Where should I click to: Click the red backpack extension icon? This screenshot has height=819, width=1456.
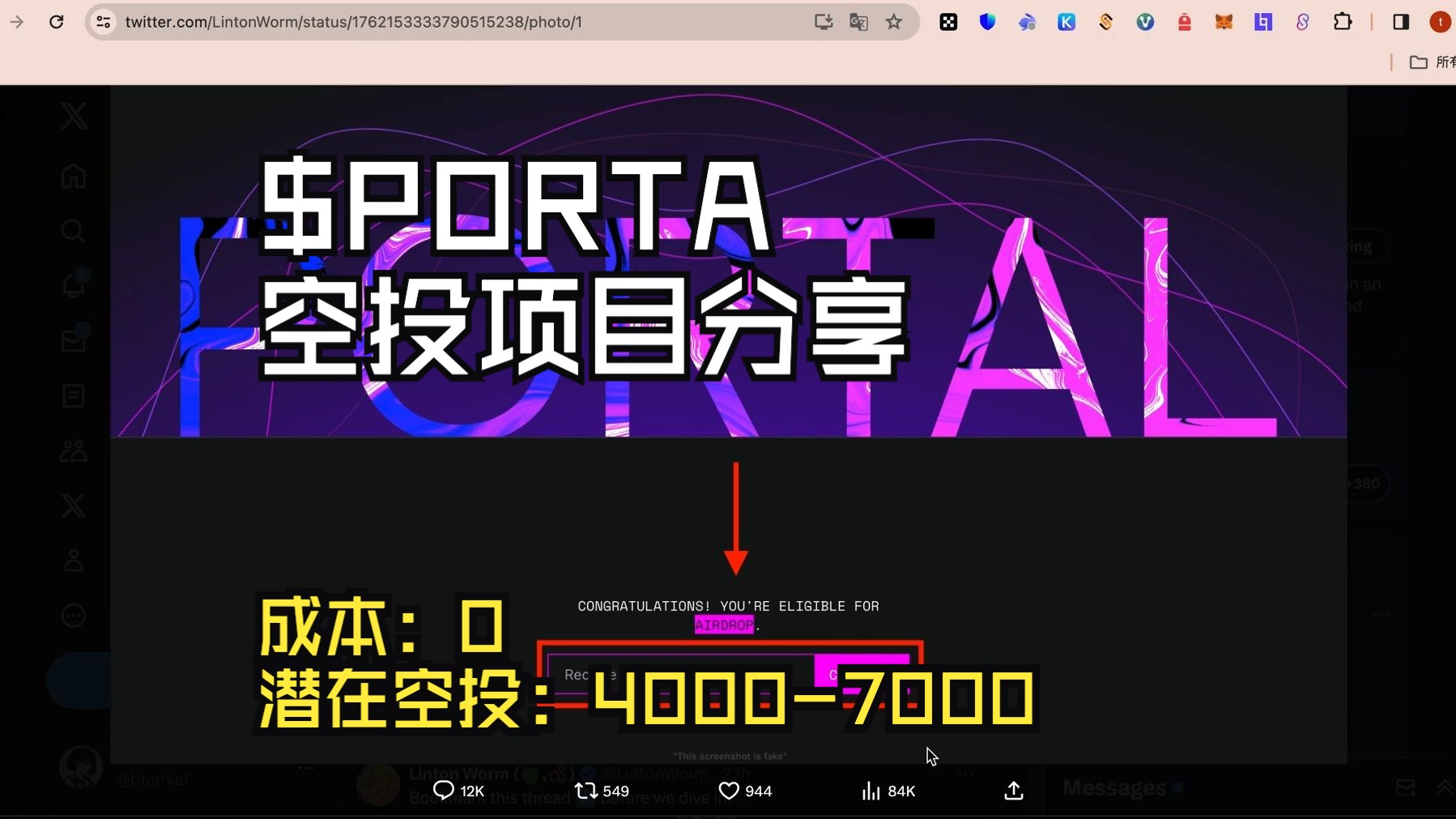(x=1184, y=22)
